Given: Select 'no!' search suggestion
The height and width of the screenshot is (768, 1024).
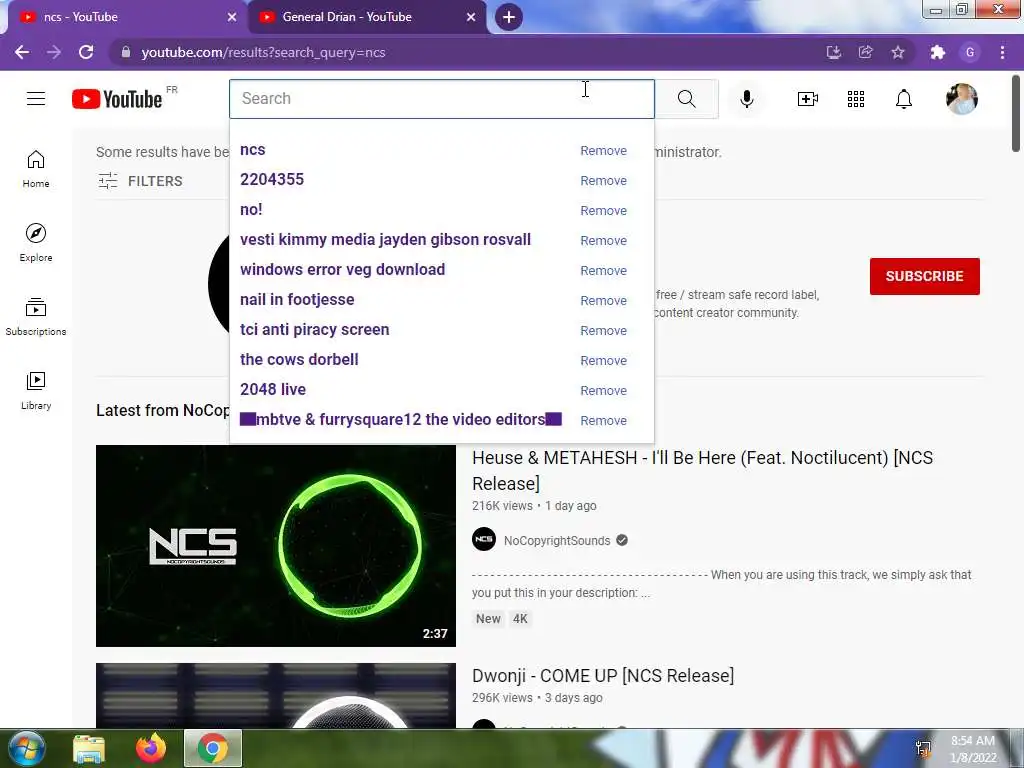Looking at the screenshot, I should pyautogui.click(x=251, y=210).
